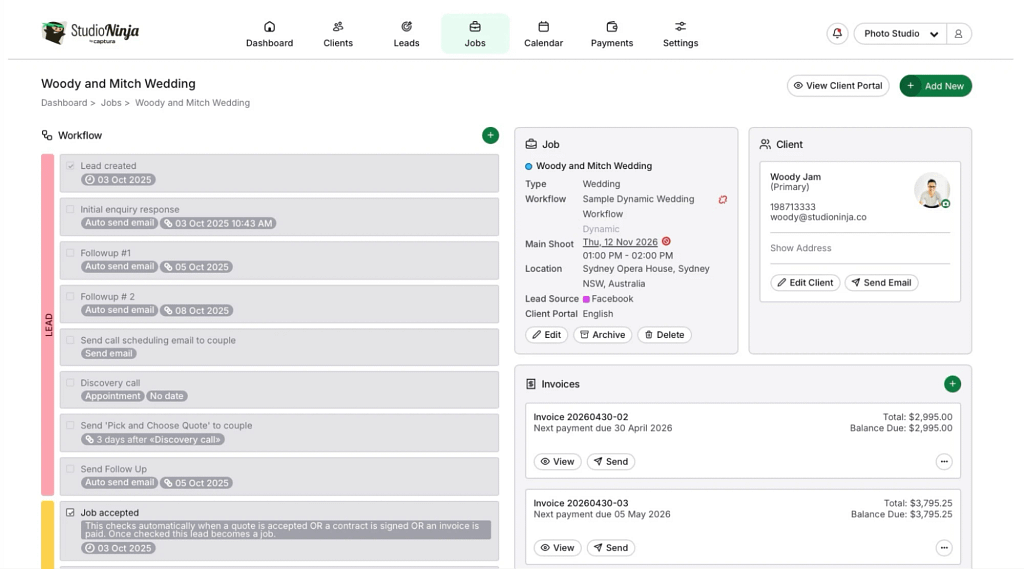Viewport: 1024px width, 569px height.
Task: Open the notifications bell
Action: tap(837, 33)
